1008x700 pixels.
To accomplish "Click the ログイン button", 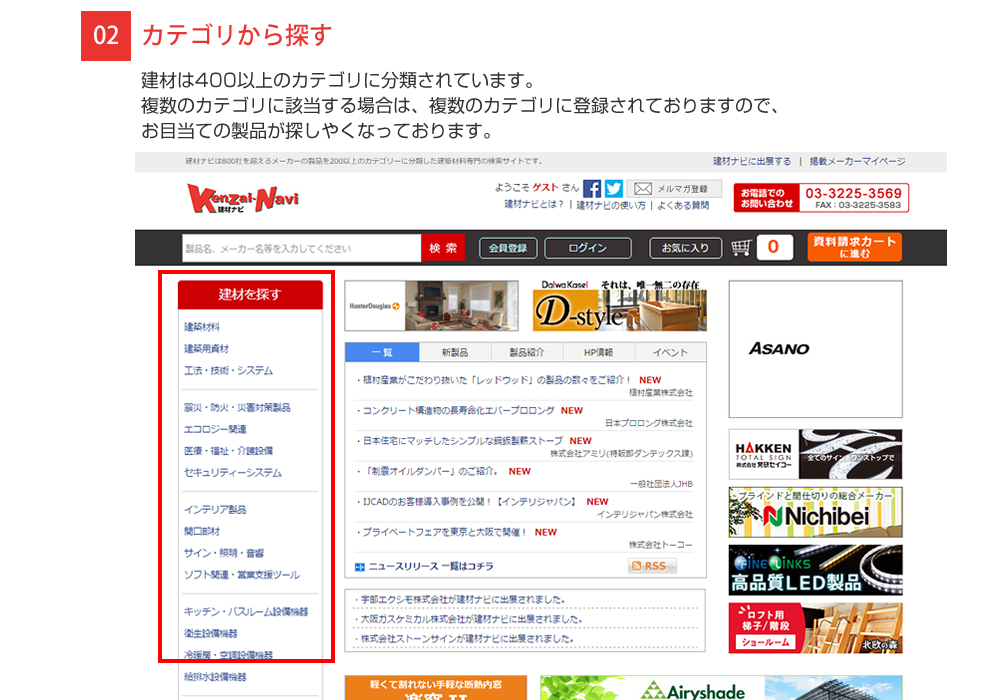I will point(587,248).
